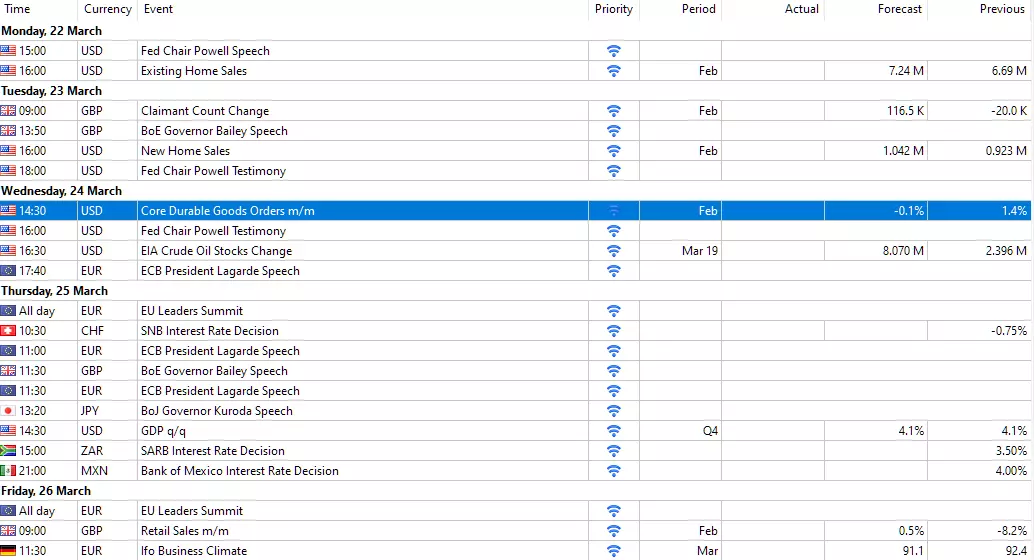Image resolution: width=1034 pixels, height=560 pixels.
Task: Click the Japan flag beside BoJ Governor Kuroda Speech
Action: coord(8,410)
